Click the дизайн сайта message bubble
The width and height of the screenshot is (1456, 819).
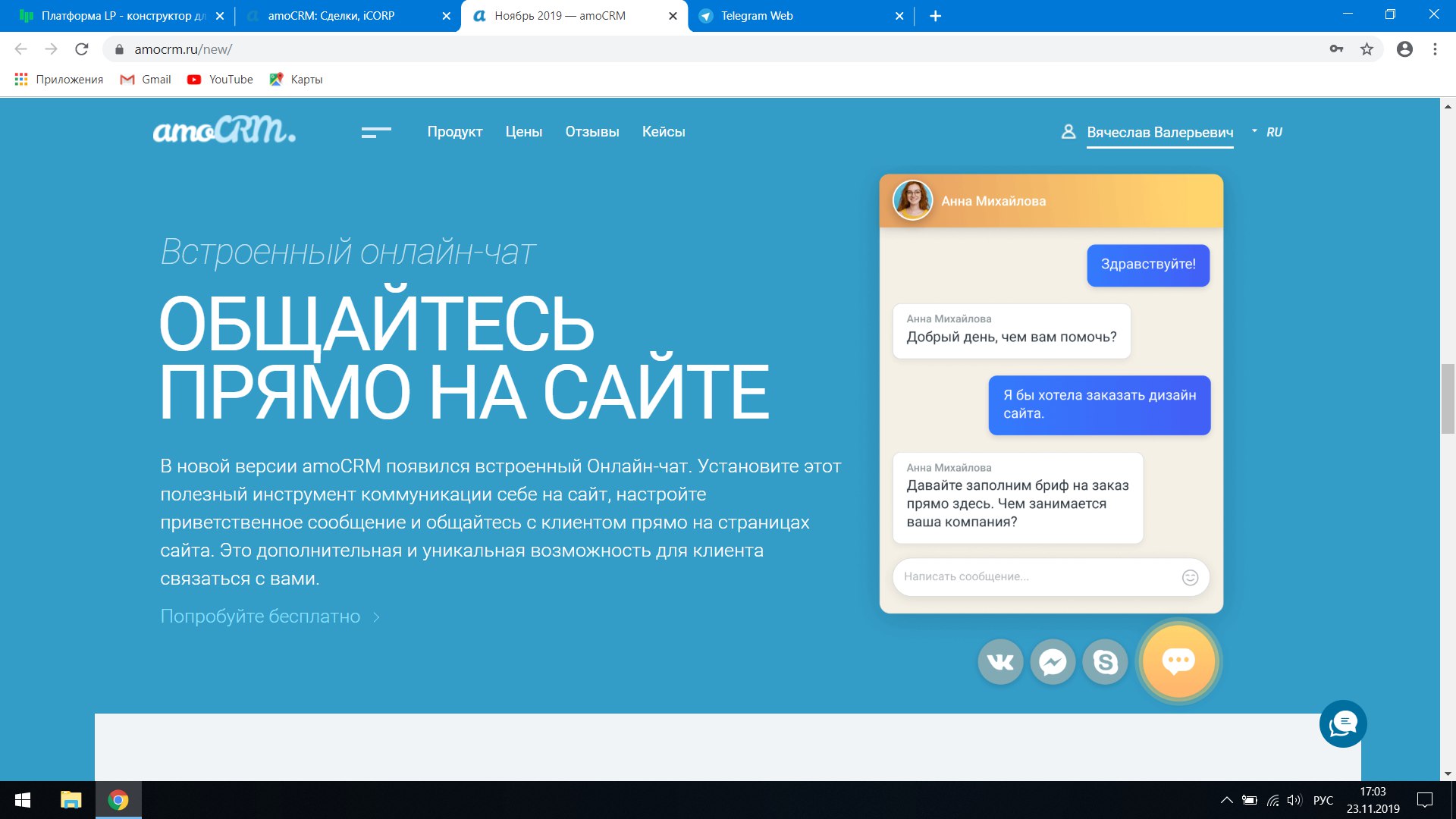[1100, 405]
